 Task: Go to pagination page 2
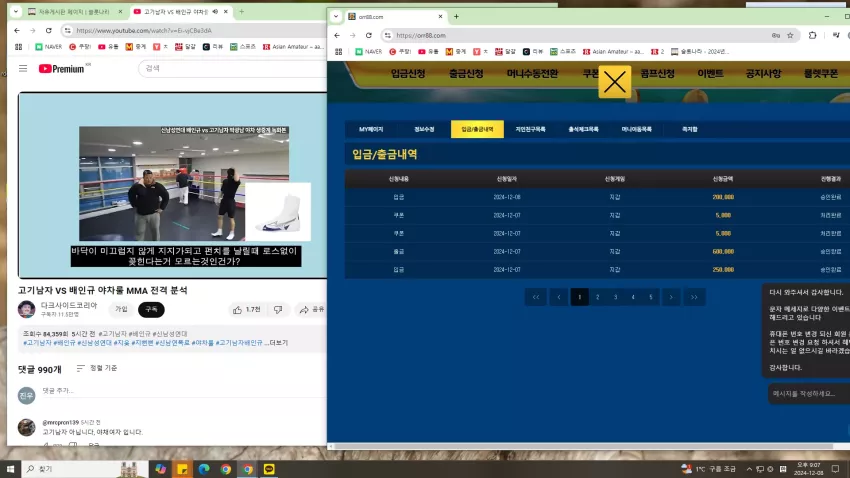tap(597, 297)
